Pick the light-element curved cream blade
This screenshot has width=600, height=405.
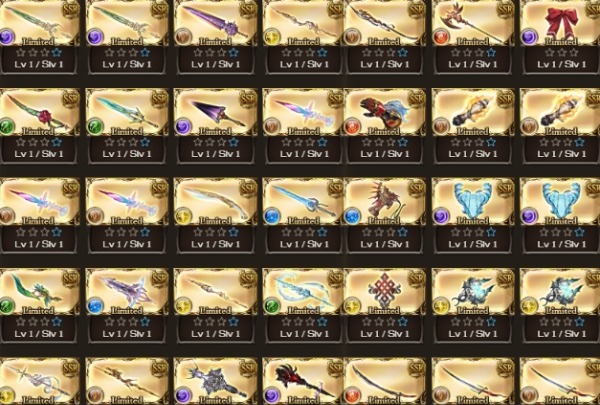(216, 202)
